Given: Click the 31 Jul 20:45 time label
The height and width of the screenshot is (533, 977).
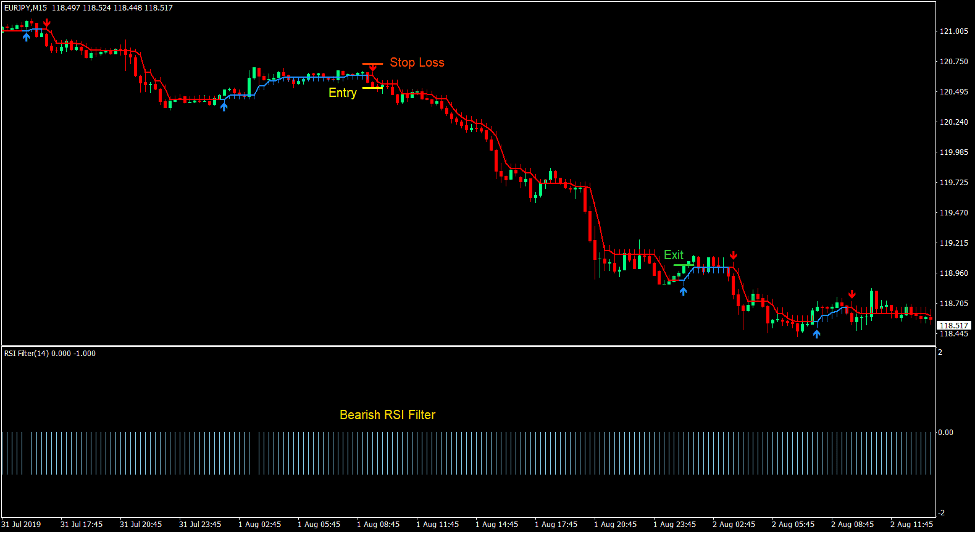Looking at the screenshot, I should click(141, 524).
